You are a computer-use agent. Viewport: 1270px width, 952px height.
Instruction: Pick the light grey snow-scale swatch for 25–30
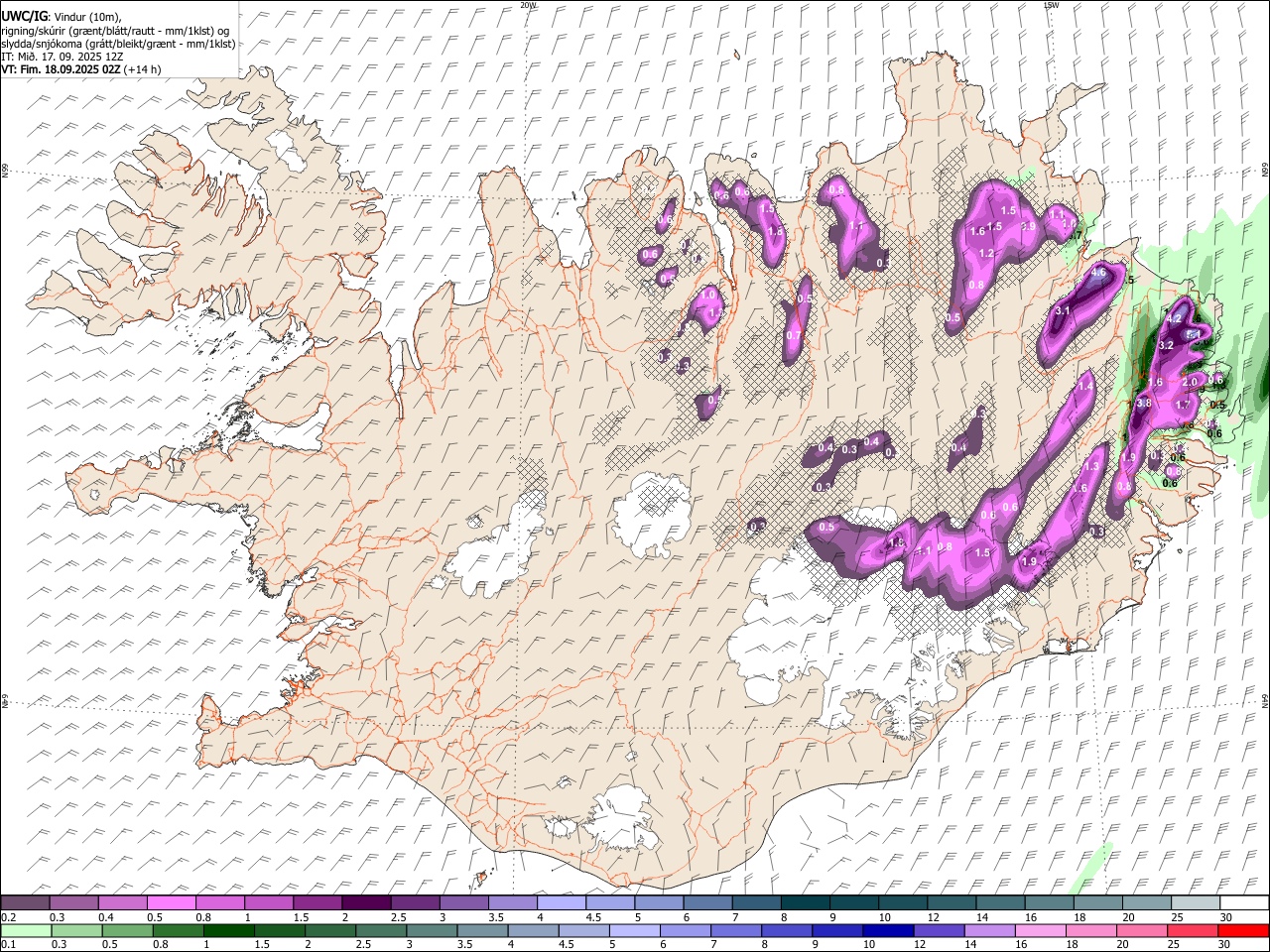pyautogui.click(x=1197, y=902)
